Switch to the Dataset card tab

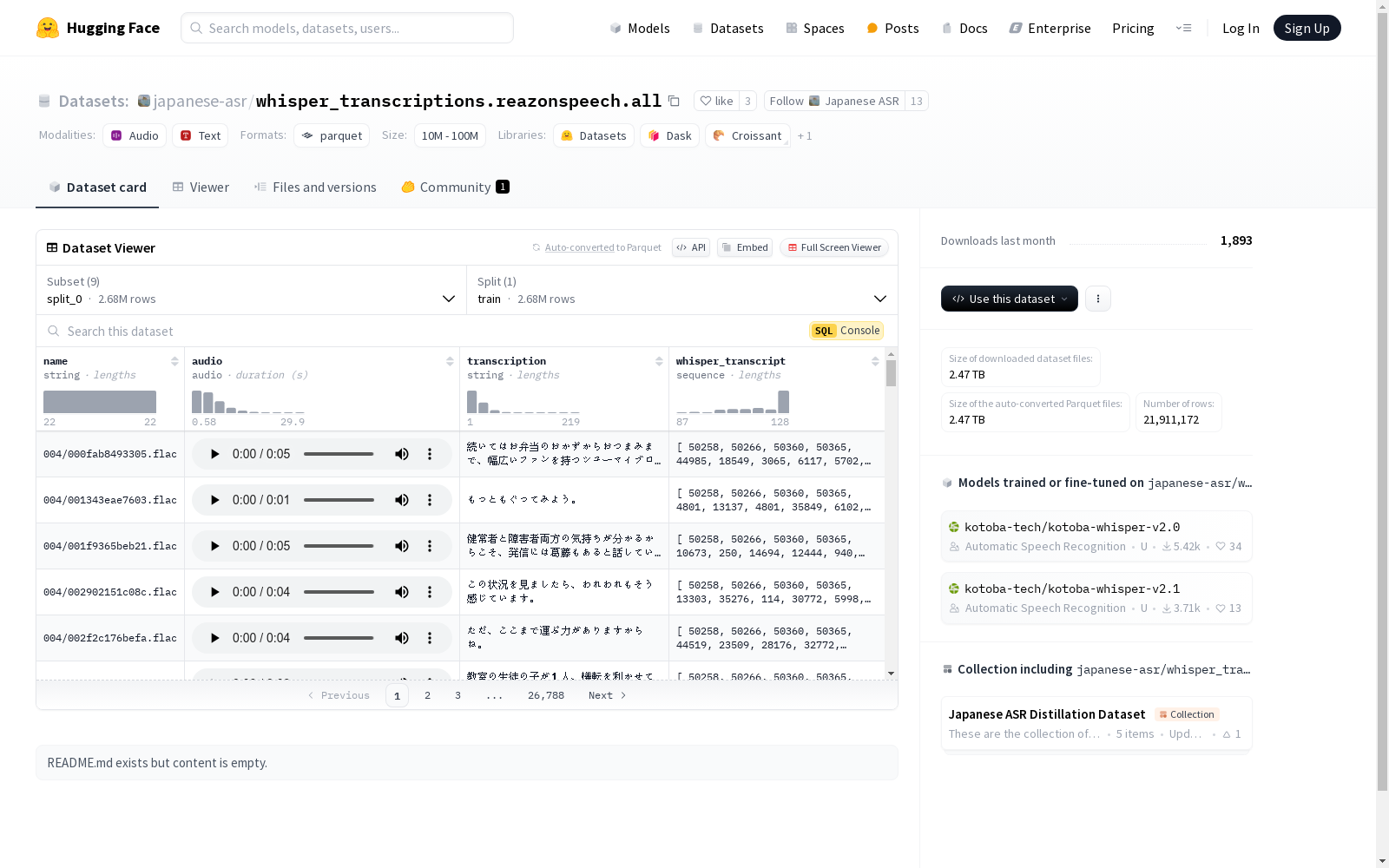point(97,187)
